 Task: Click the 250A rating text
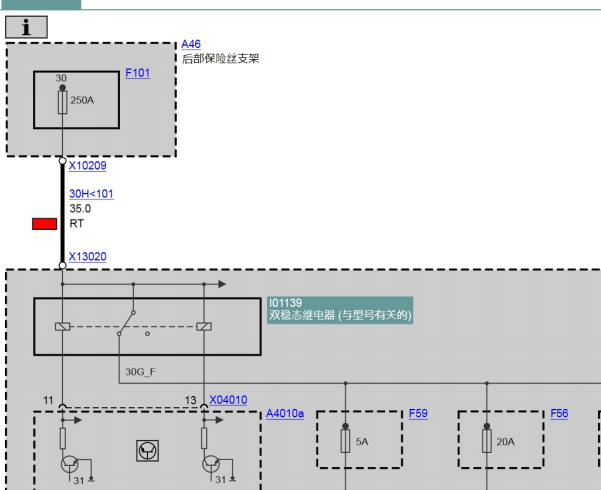coord(82,100)
